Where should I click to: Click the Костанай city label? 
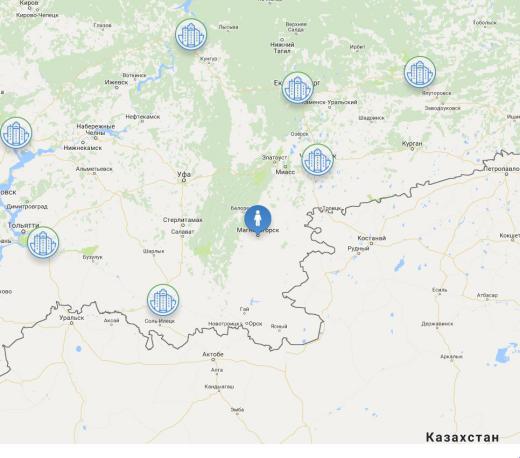tap(372, 238)
